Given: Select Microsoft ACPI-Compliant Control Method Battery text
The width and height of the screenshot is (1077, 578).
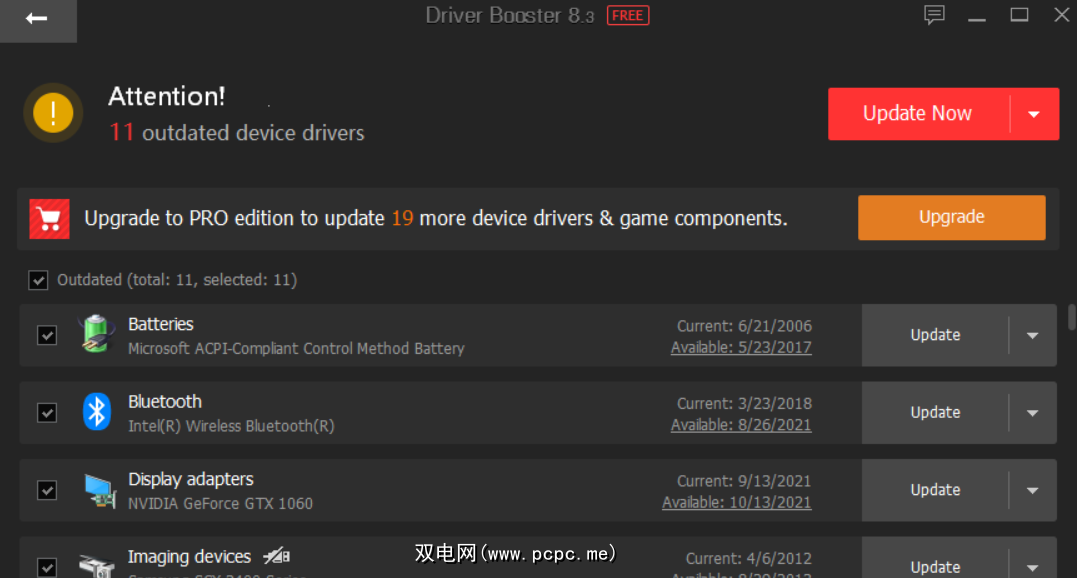Looking at the screenshot, I should tap(296, 349).
